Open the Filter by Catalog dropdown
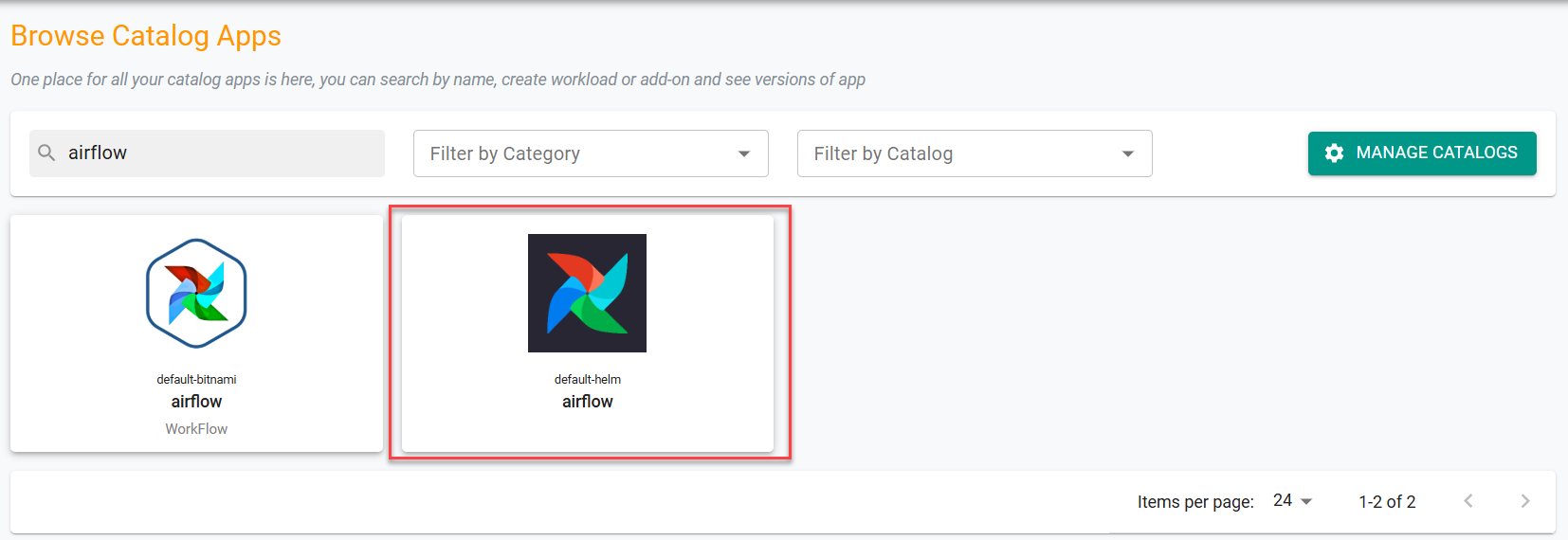The width and height of the screenshot is (1568, 540). pos(975,153)
